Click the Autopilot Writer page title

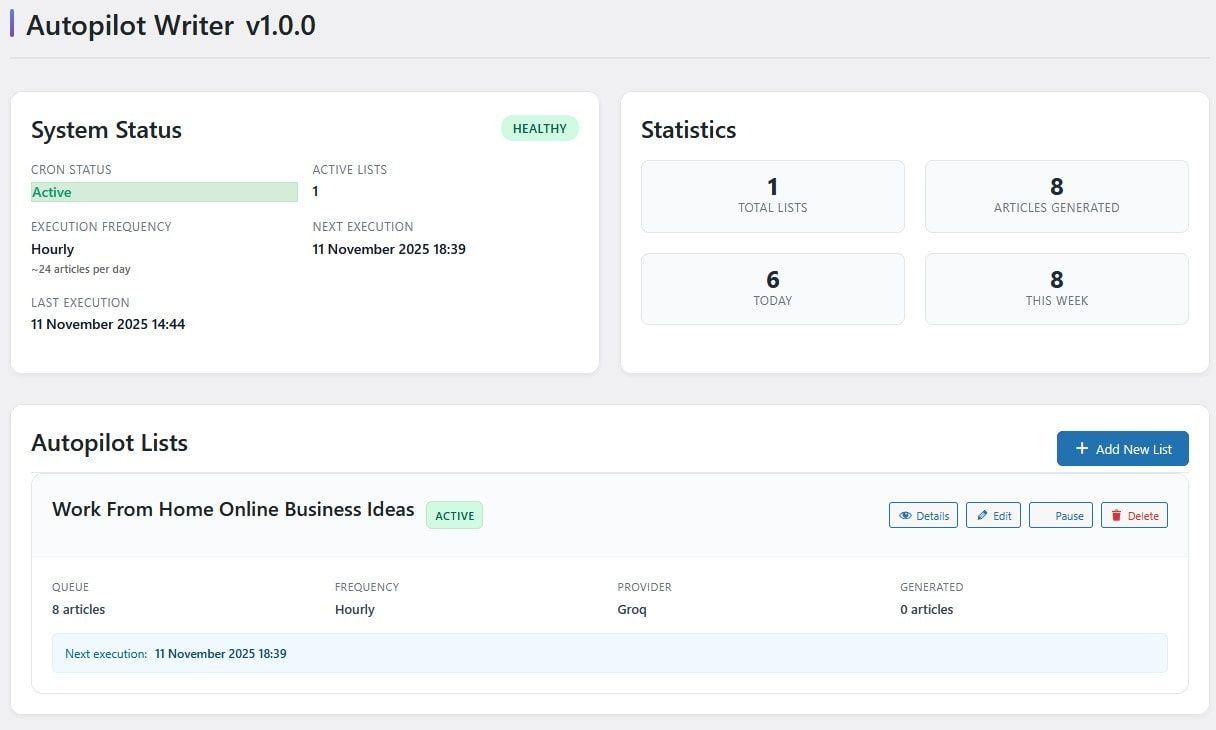[x=170, y=26]
